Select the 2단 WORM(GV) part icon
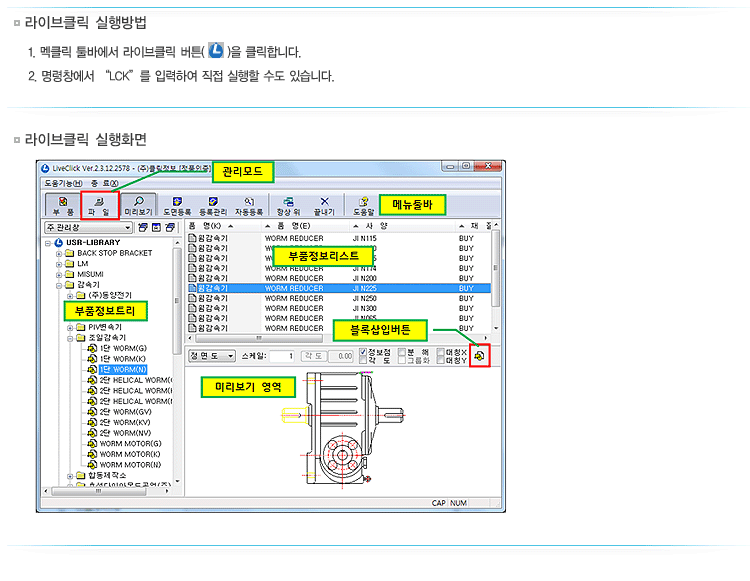The width and height of the screenshot is (750, 581). pos(92,412)
